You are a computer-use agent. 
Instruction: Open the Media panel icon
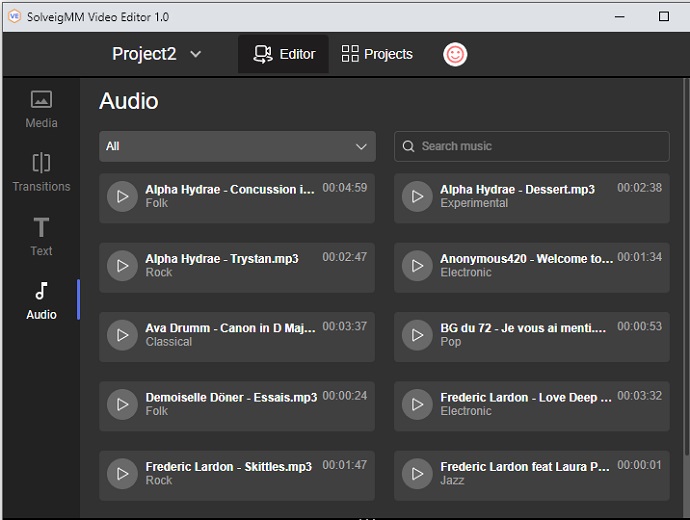tap(41, 99)
